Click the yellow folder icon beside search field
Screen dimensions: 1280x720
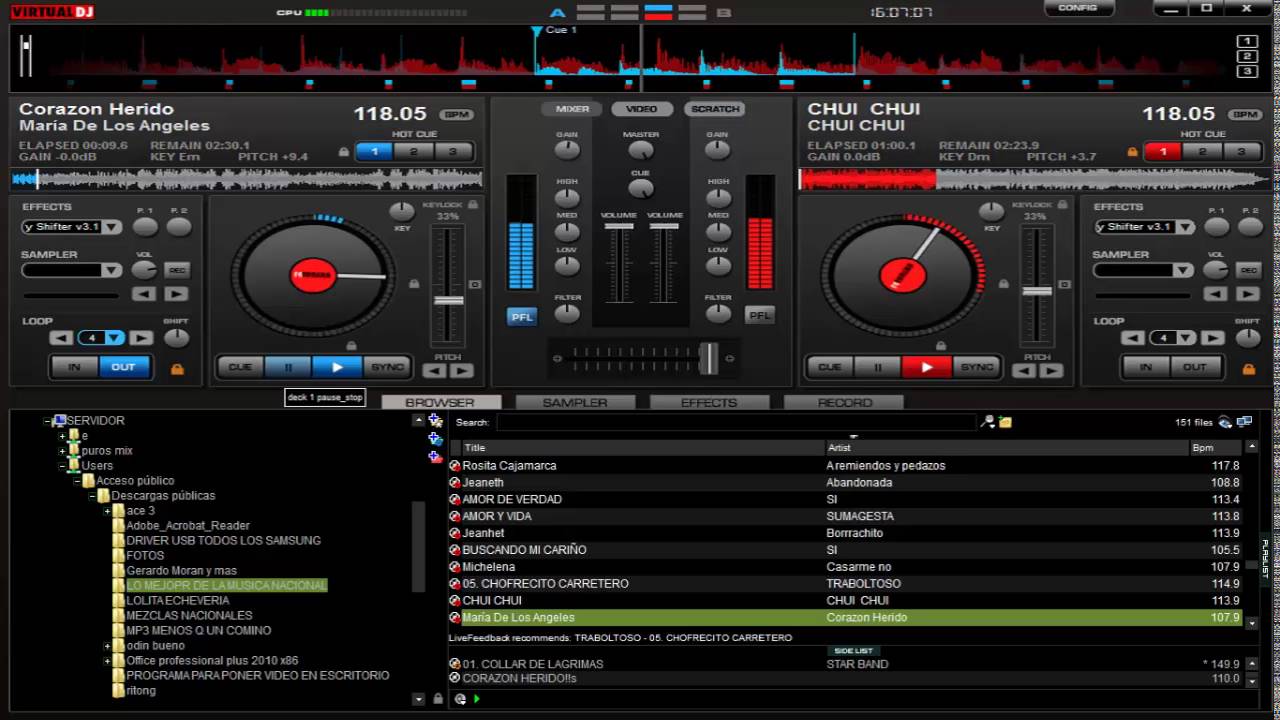1005,422
